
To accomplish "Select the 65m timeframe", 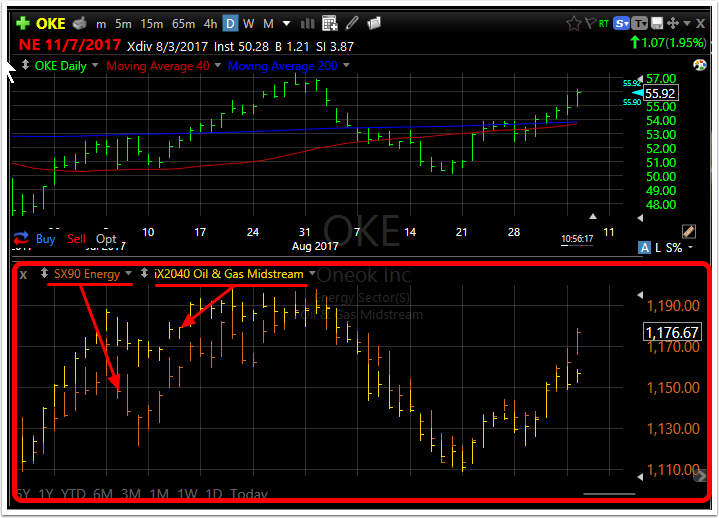I will (183, 24).
